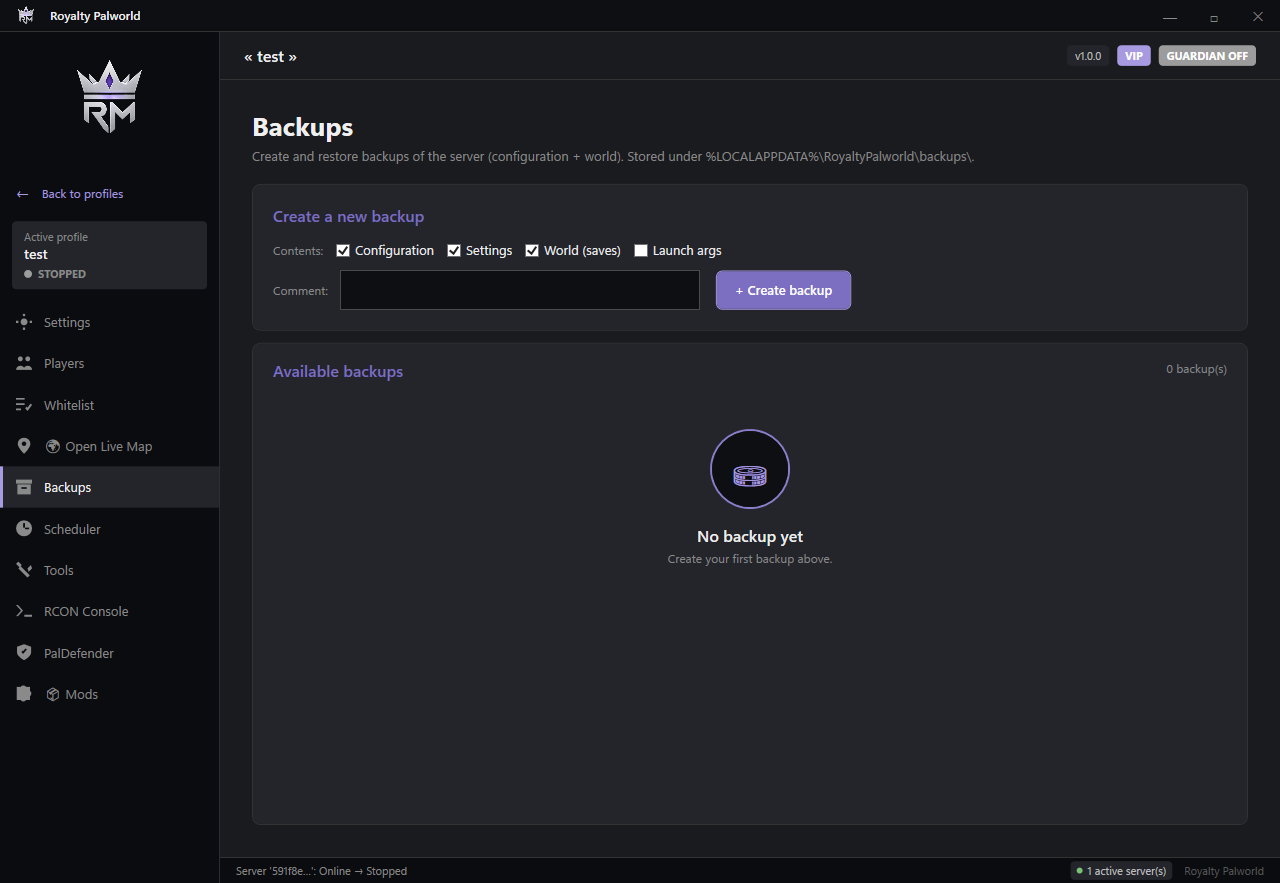The height and width of the screenshot is (883, 1280).
Task: Click 'Royalty Palworld' text in status bar
Action: coord(1224,871)
